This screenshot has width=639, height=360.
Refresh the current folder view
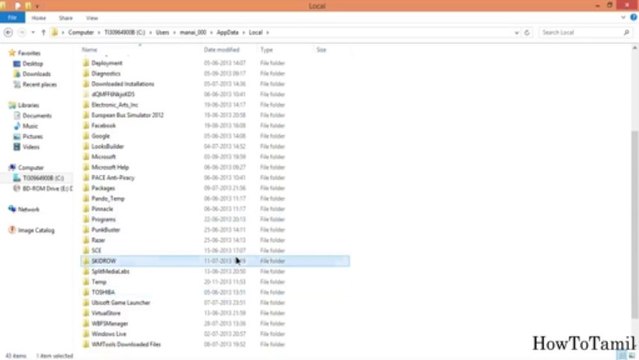click(x=527, y=33)
